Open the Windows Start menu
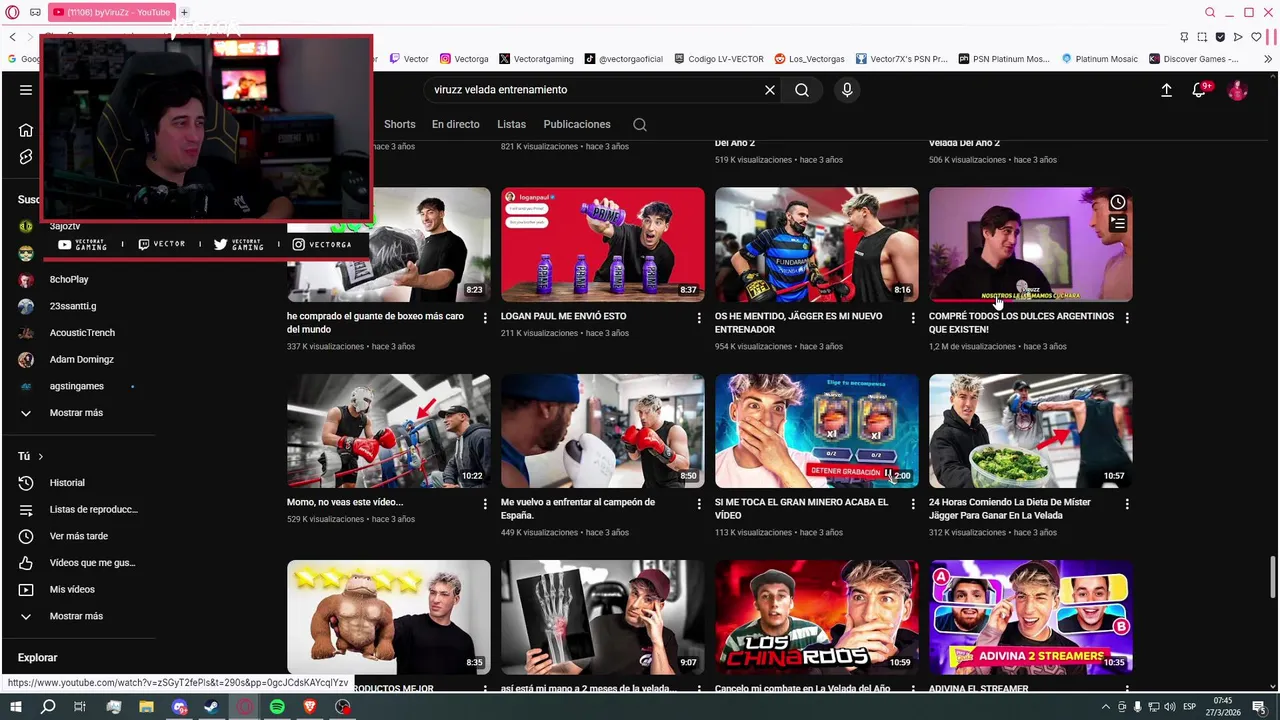Image resolution: width=1280 pixels, height=720 pixels. [15, 707]
